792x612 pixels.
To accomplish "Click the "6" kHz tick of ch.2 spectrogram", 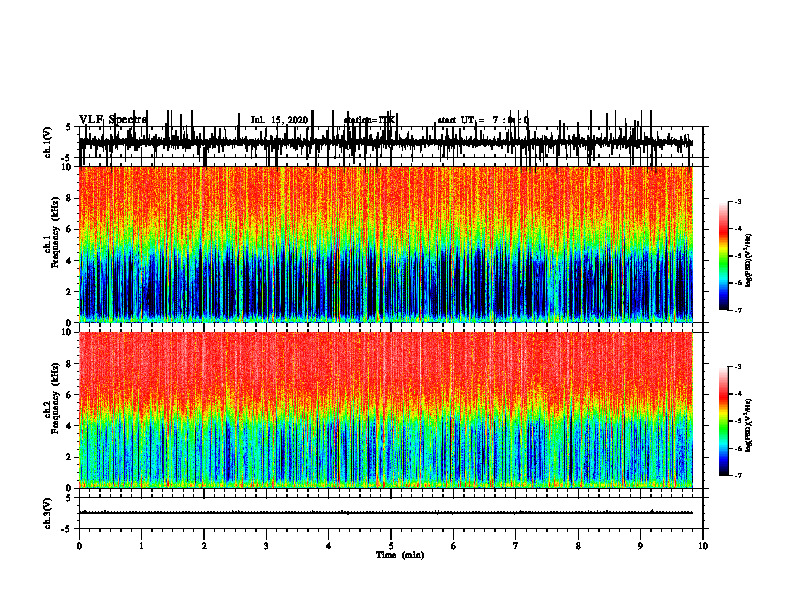I will [69, 395].
